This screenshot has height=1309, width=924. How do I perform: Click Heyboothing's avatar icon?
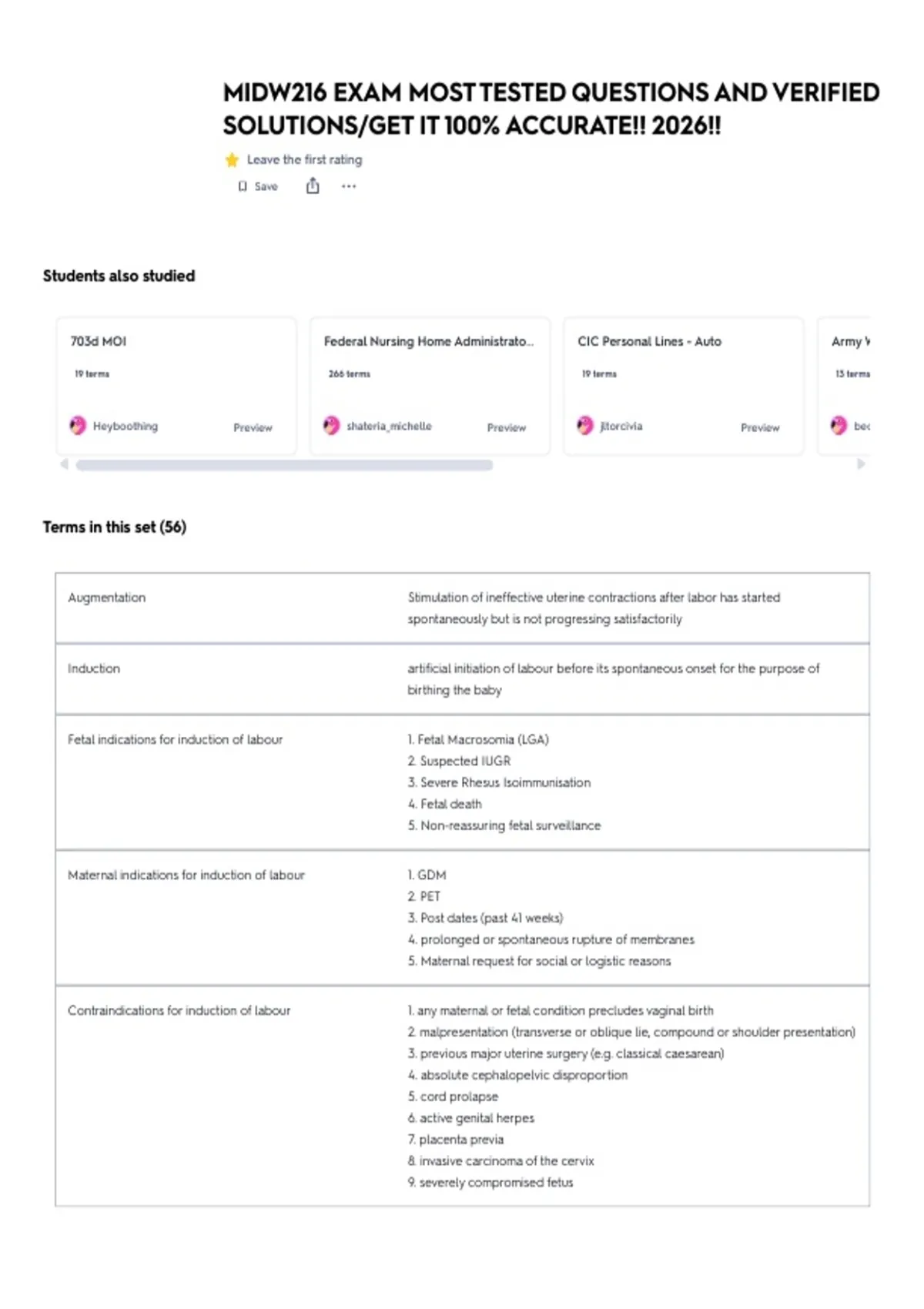click(78, 426)
